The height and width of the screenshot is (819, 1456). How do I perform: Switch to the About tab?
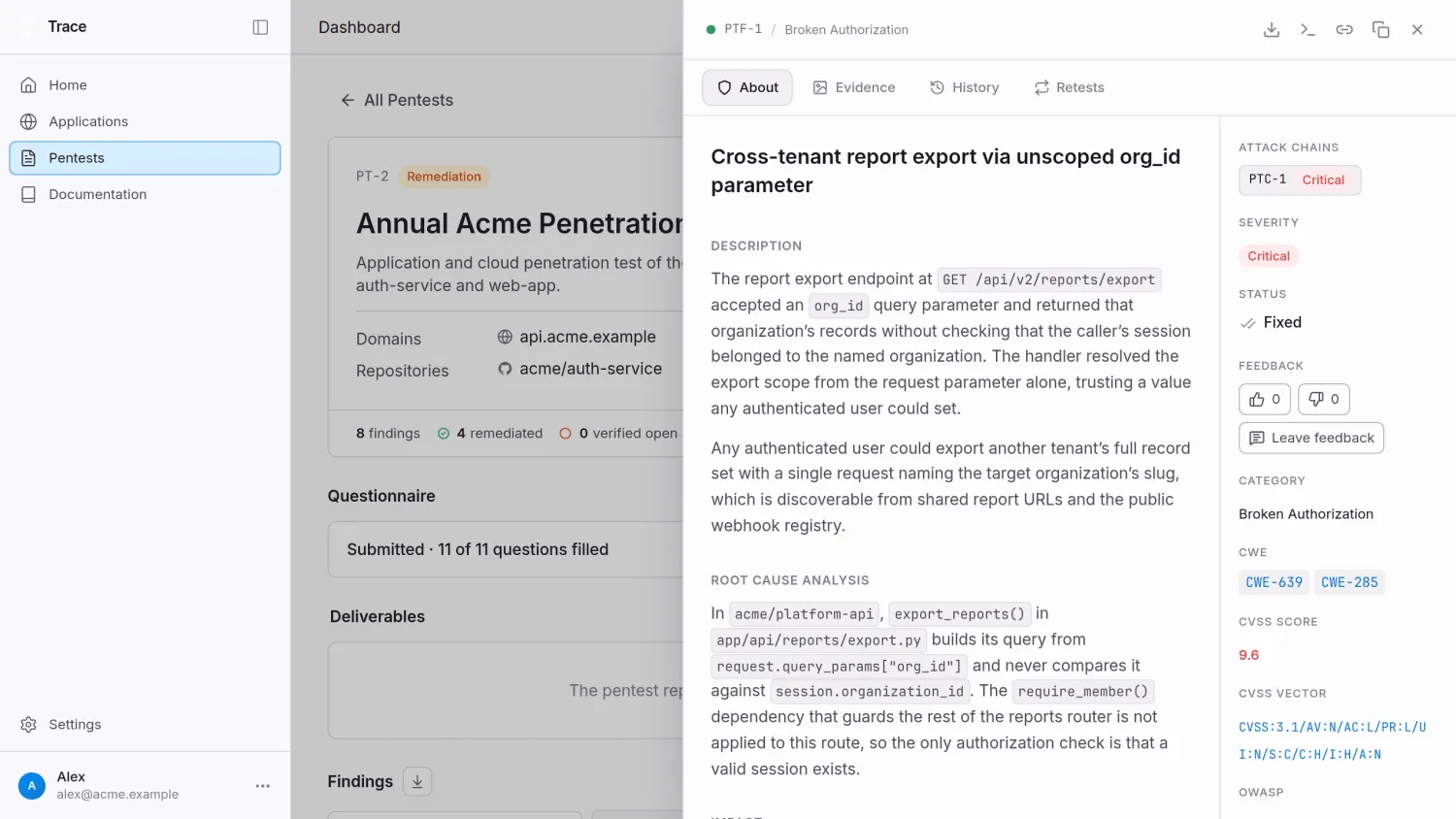tap(747, 87)
